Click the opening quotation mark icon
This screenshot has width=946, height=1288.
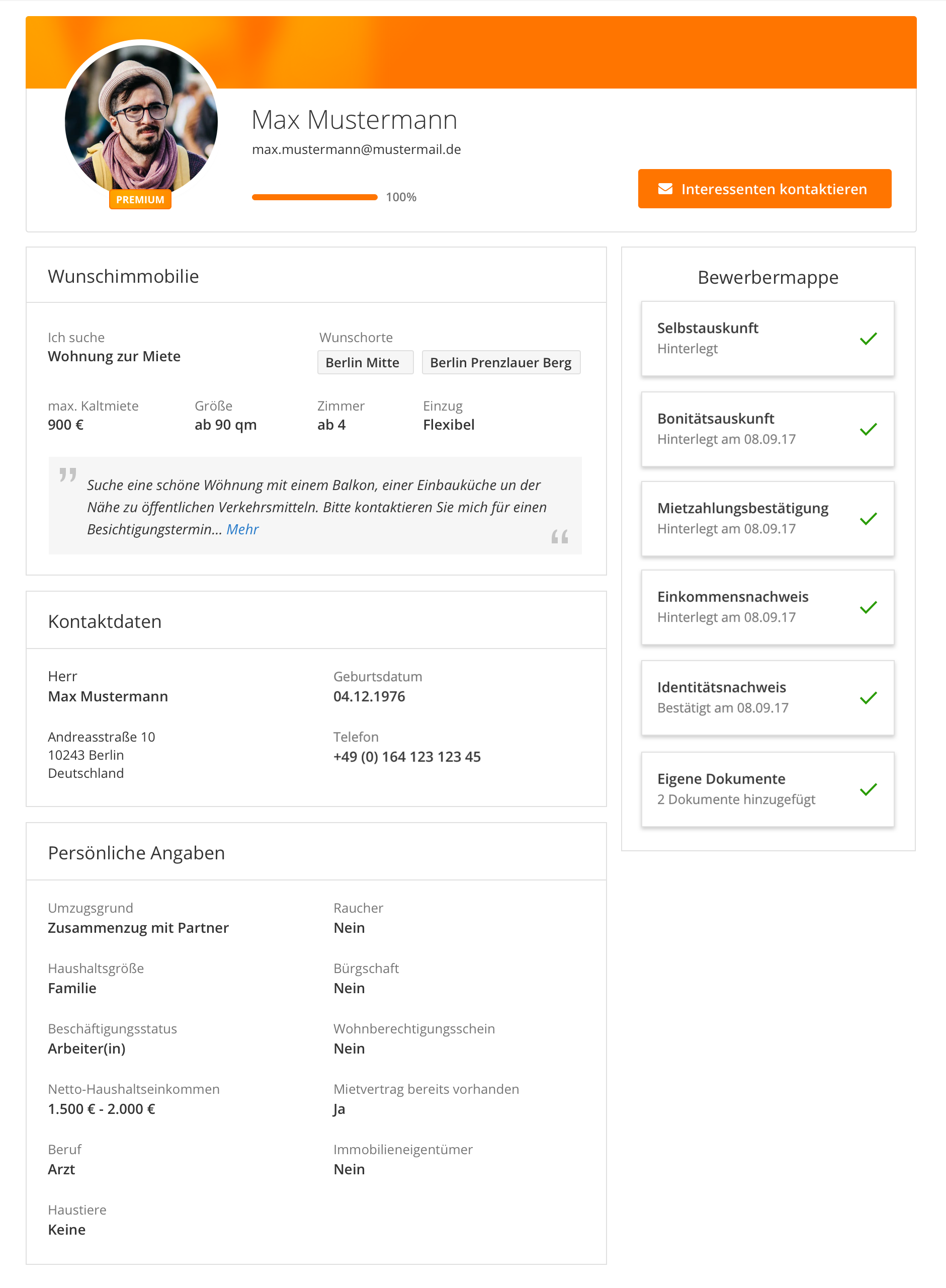pyautogui.click(x=67, y=475)
